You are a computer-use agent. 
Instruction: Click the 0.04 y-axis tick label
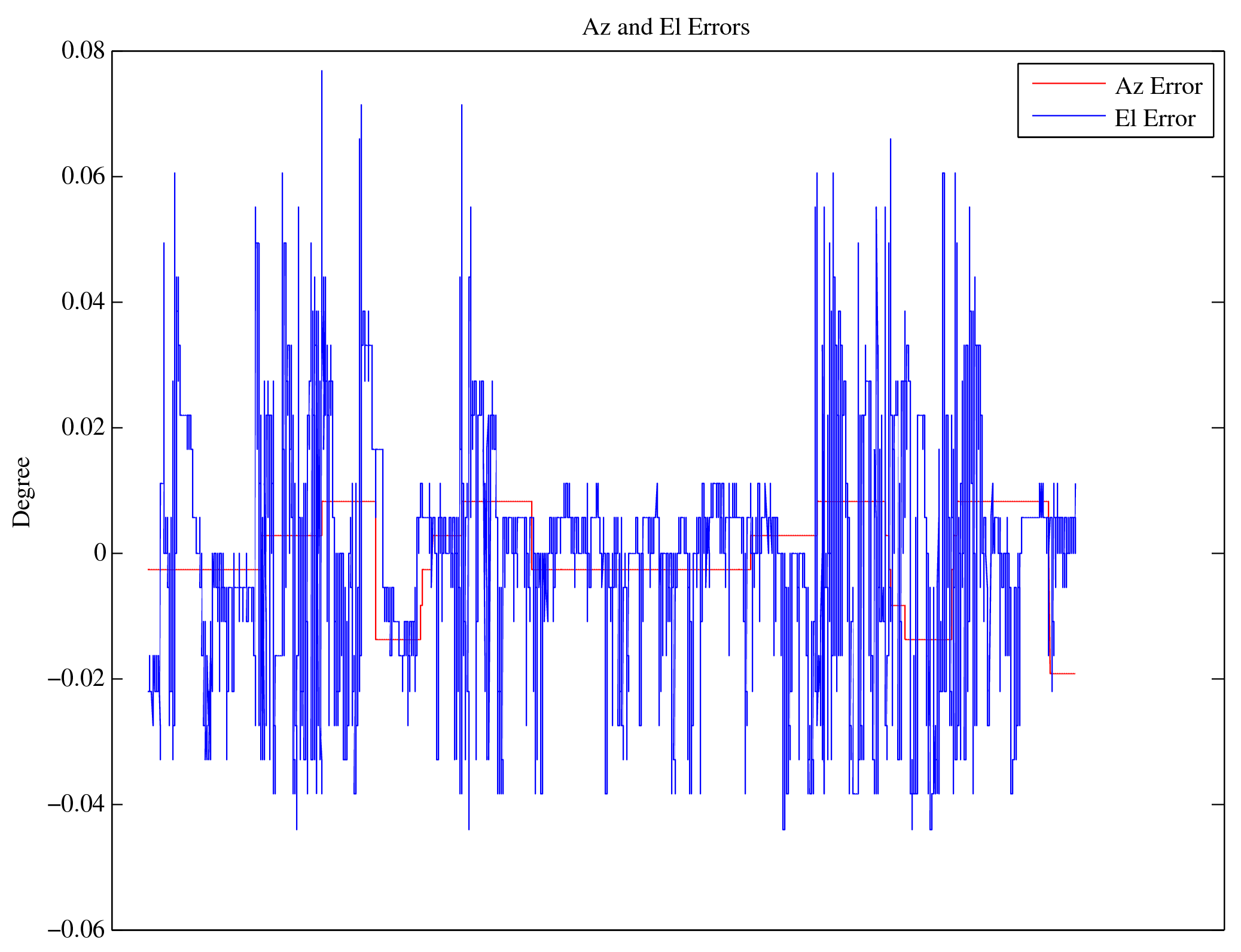(x=83, y=302)
